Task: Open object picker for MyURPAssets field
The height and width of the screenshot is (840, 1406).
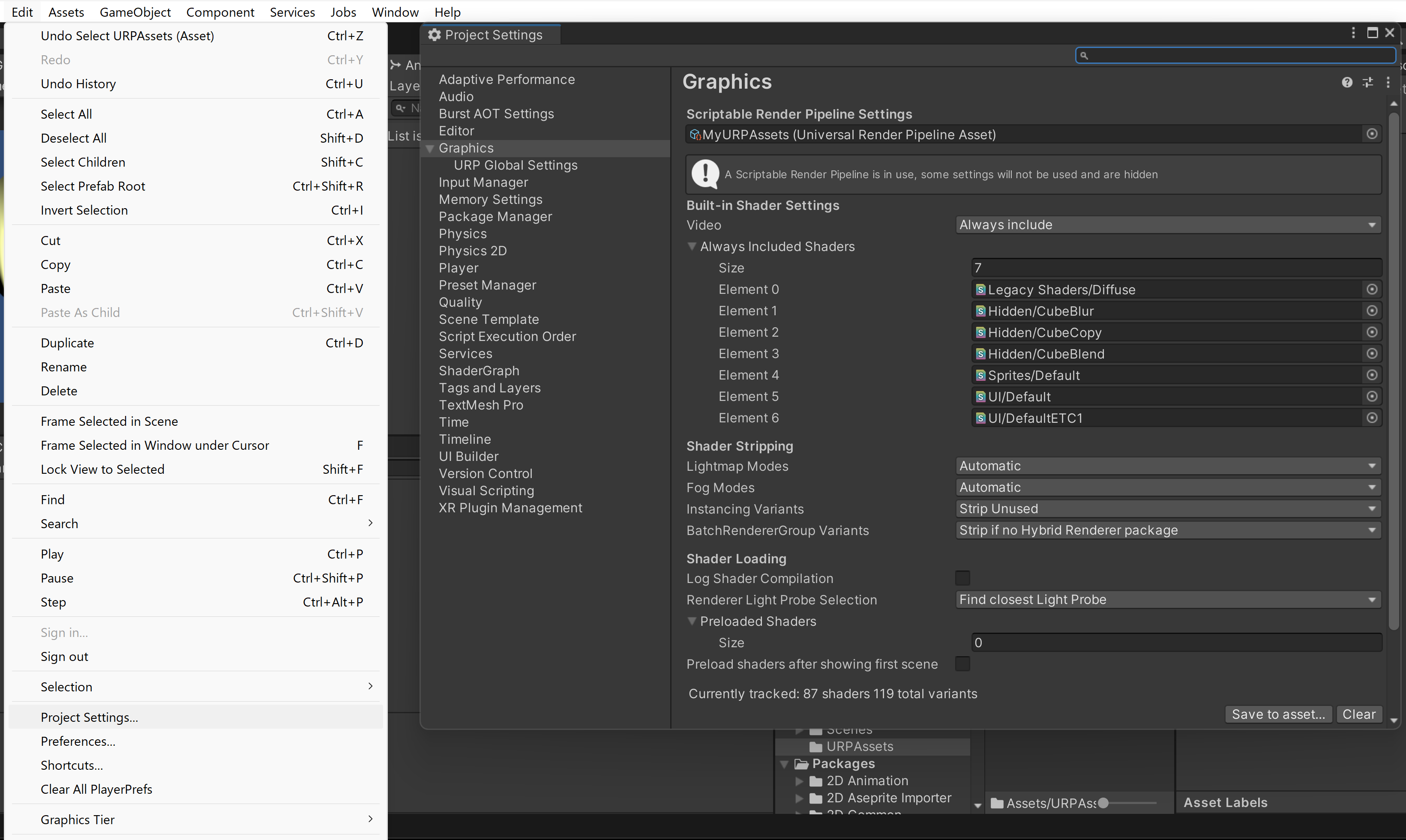Action: pos(1371,134)
